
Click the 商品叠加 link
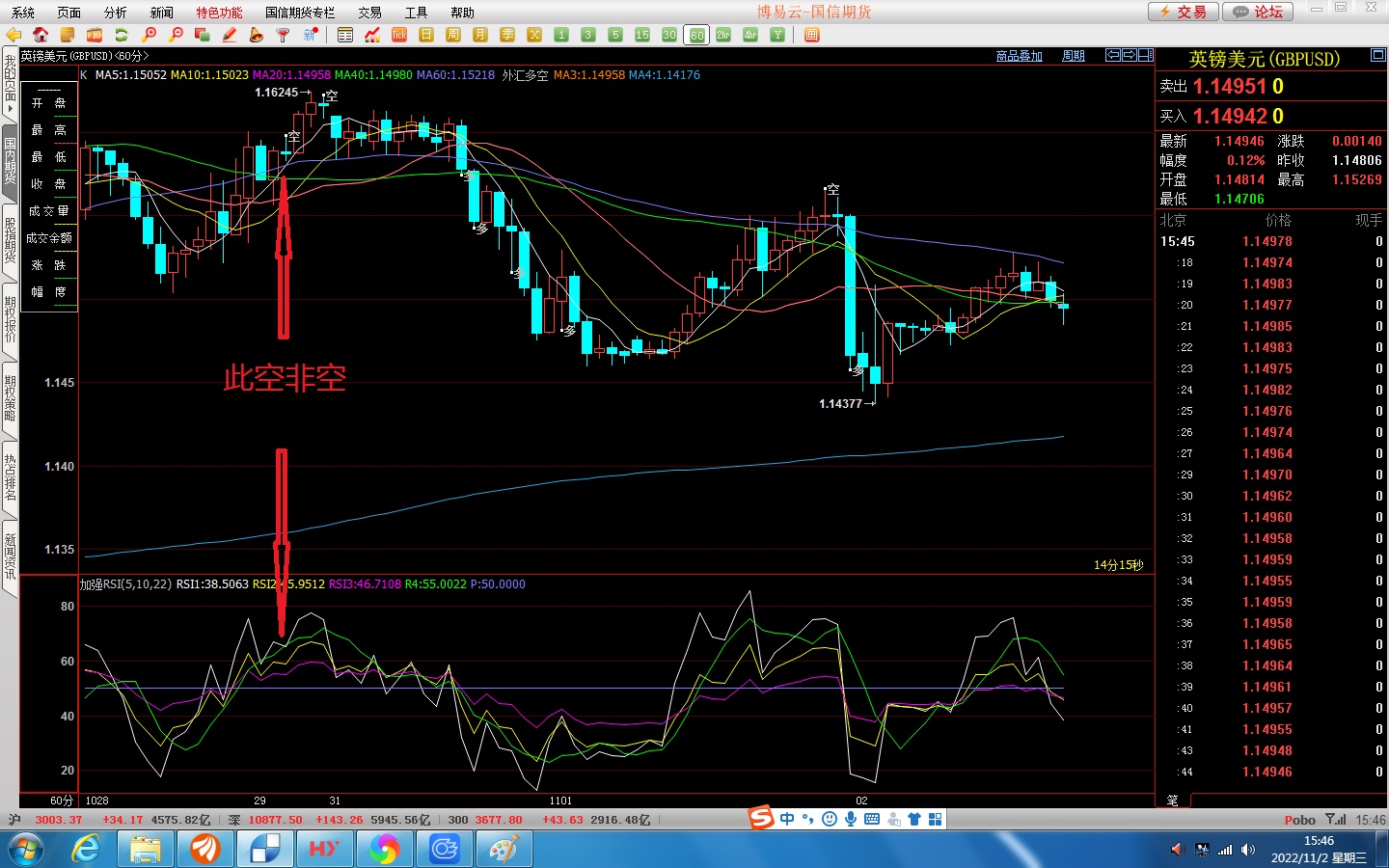pyautogui.click(x=1020, y=56)
